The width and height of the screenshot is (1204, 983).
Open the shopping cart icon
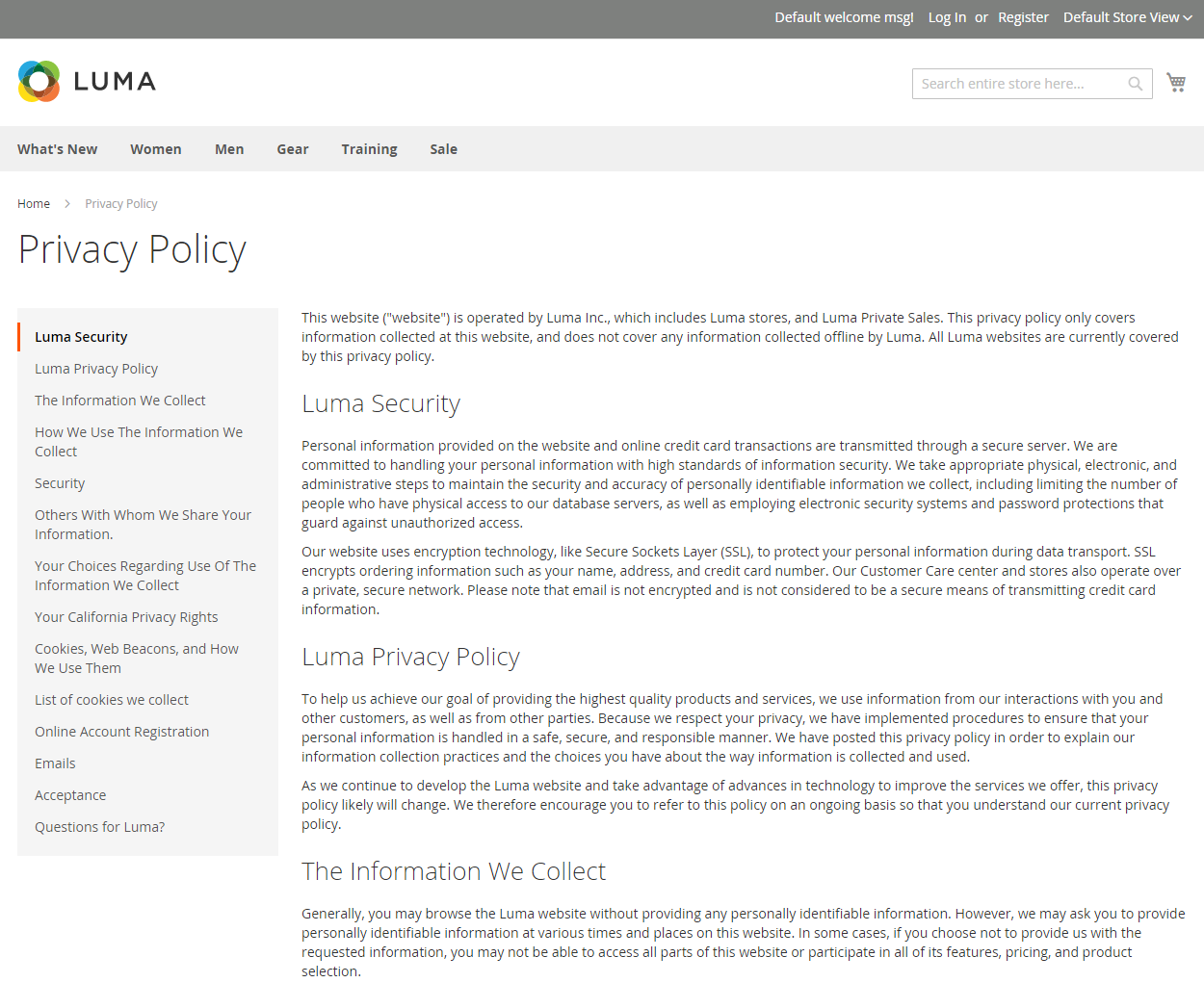pos(1176,82)
